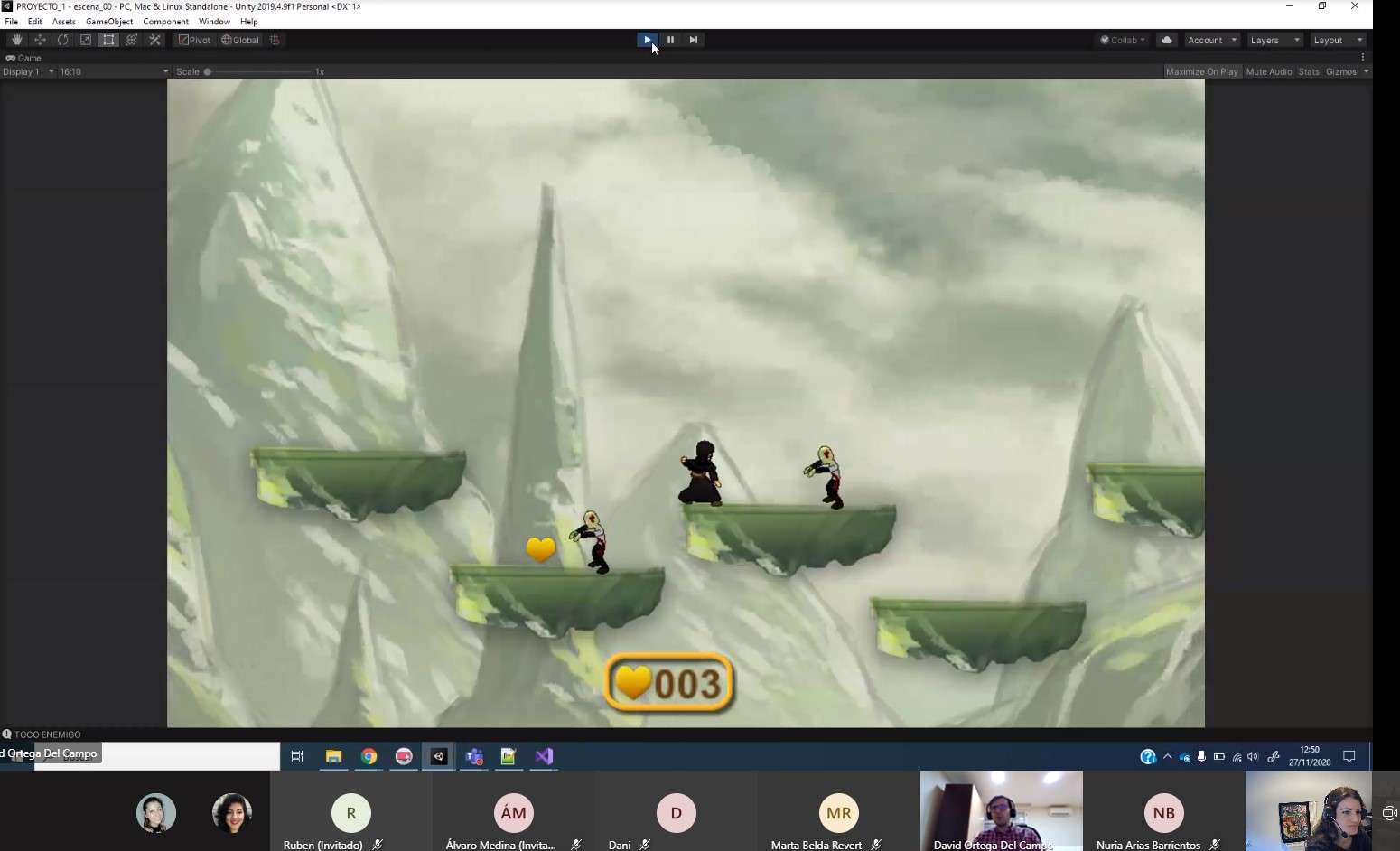Toggle Gizmos in Game view

pyautogui.click(x=1340, y=71)
